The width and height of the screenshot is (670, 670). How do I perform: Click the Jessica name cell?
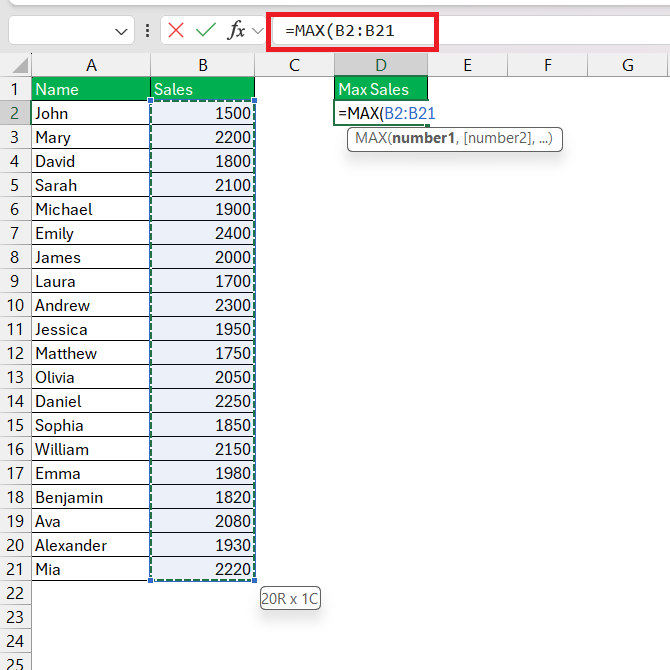coord(91,329)
